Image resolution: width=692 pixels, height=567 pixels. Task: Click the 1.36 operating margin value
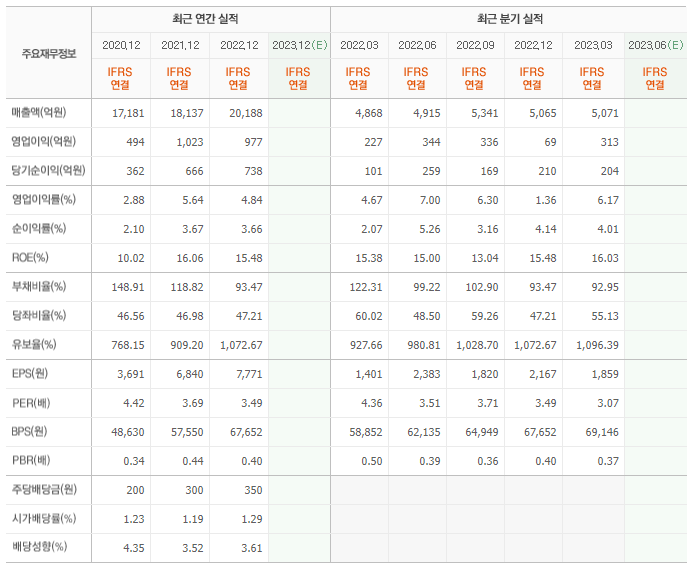click(546, 200)
